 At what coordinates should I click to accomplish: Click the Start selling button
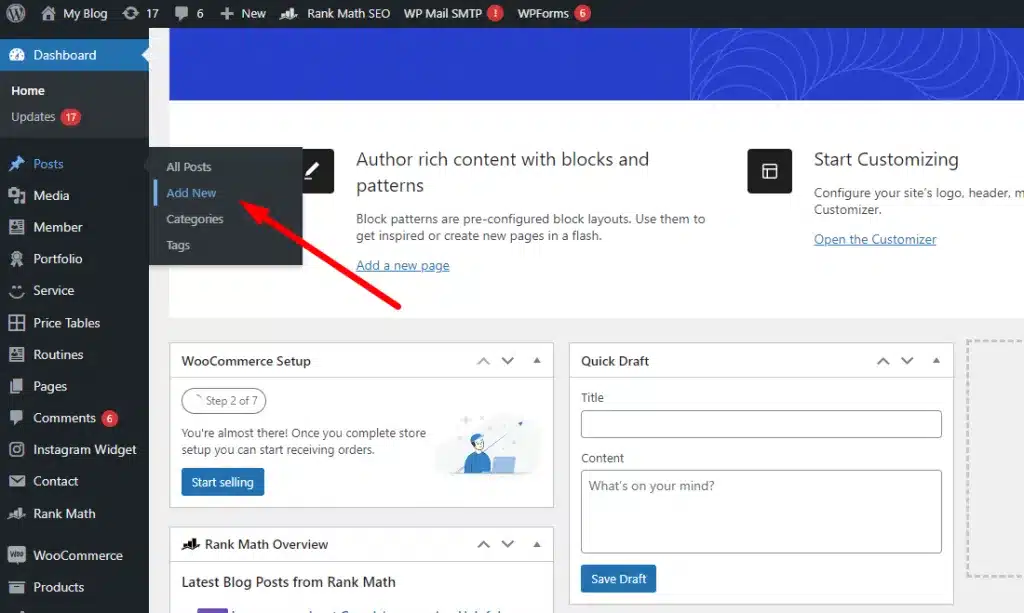[222, 481]
